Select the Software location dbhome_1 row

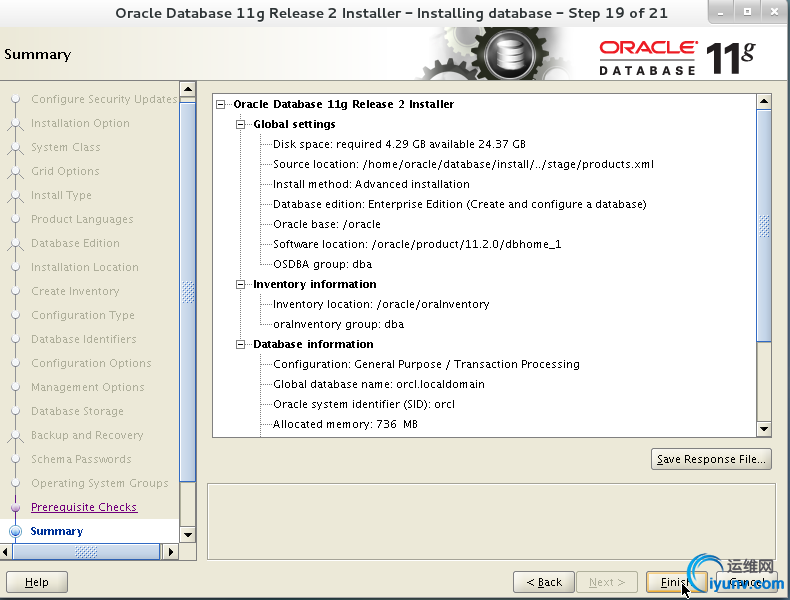coord(417,244)
